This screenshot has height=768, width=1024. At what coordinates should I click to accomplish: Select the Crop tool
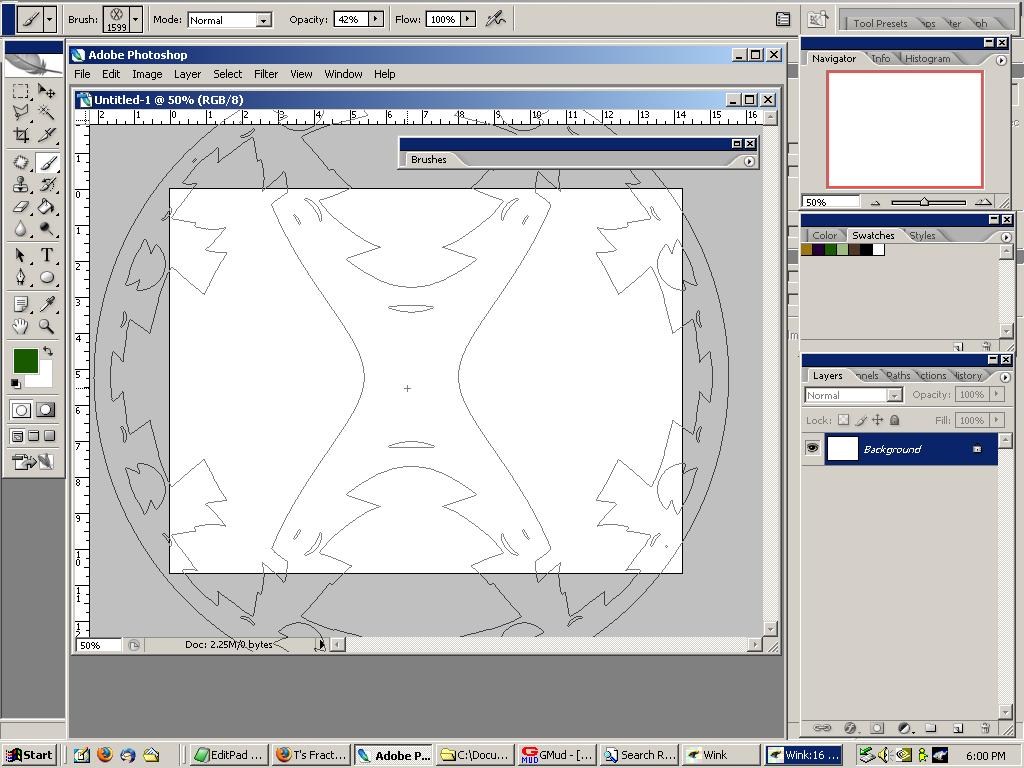(x=20, y=136)
